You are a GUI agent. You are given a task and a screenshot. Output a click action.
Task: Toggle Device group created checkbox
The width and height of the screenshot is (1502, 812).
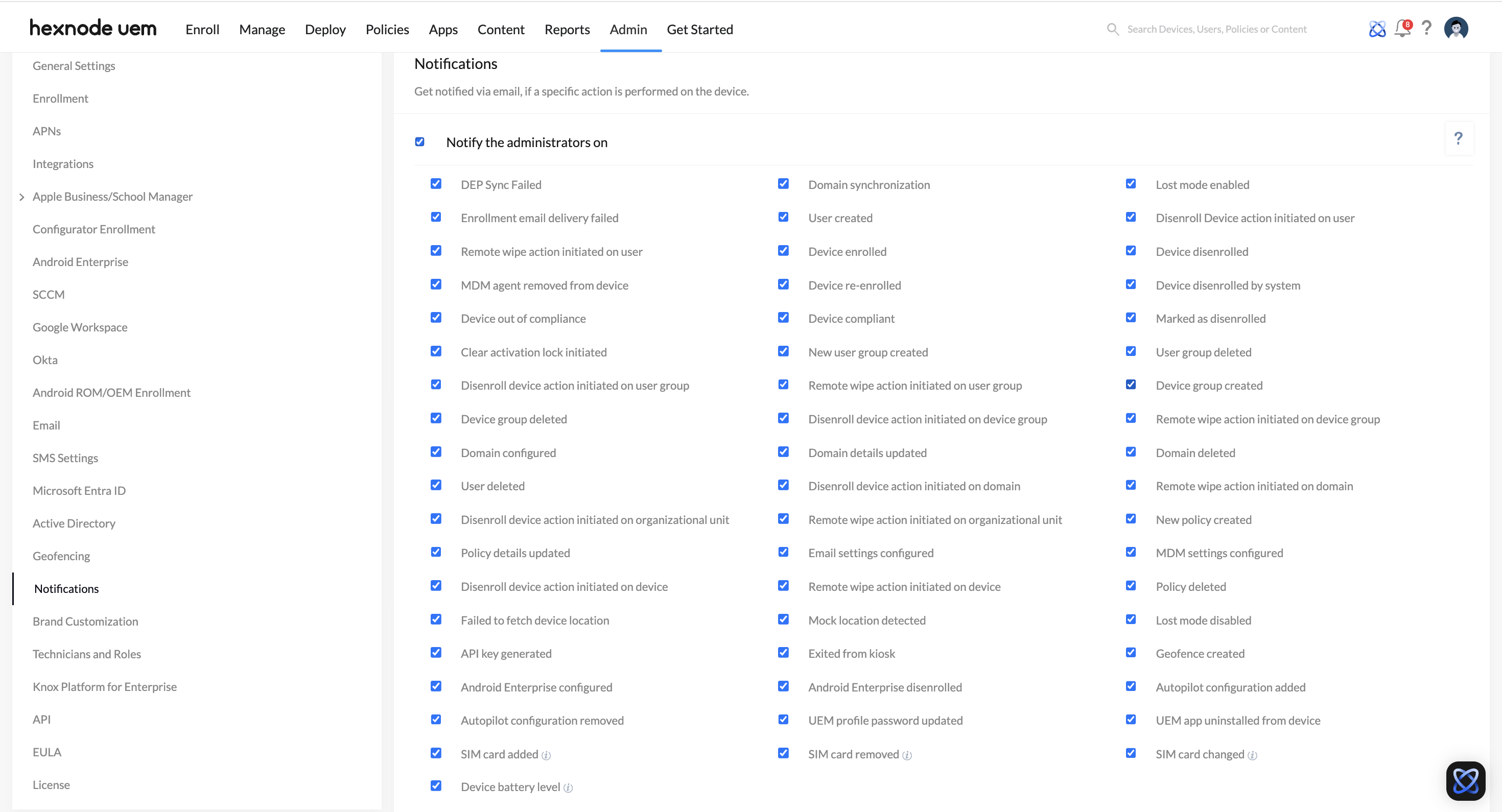coord(1131,385)
